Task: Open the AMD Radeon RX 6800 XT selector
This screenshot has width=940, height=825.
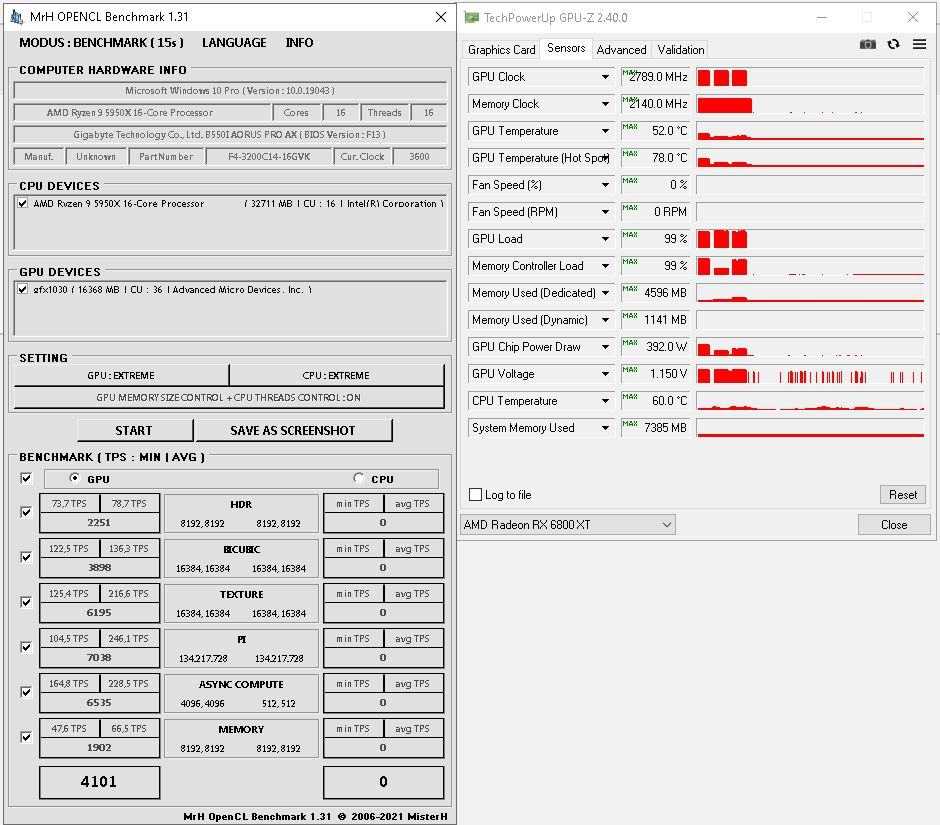Action: coord(568,525)
